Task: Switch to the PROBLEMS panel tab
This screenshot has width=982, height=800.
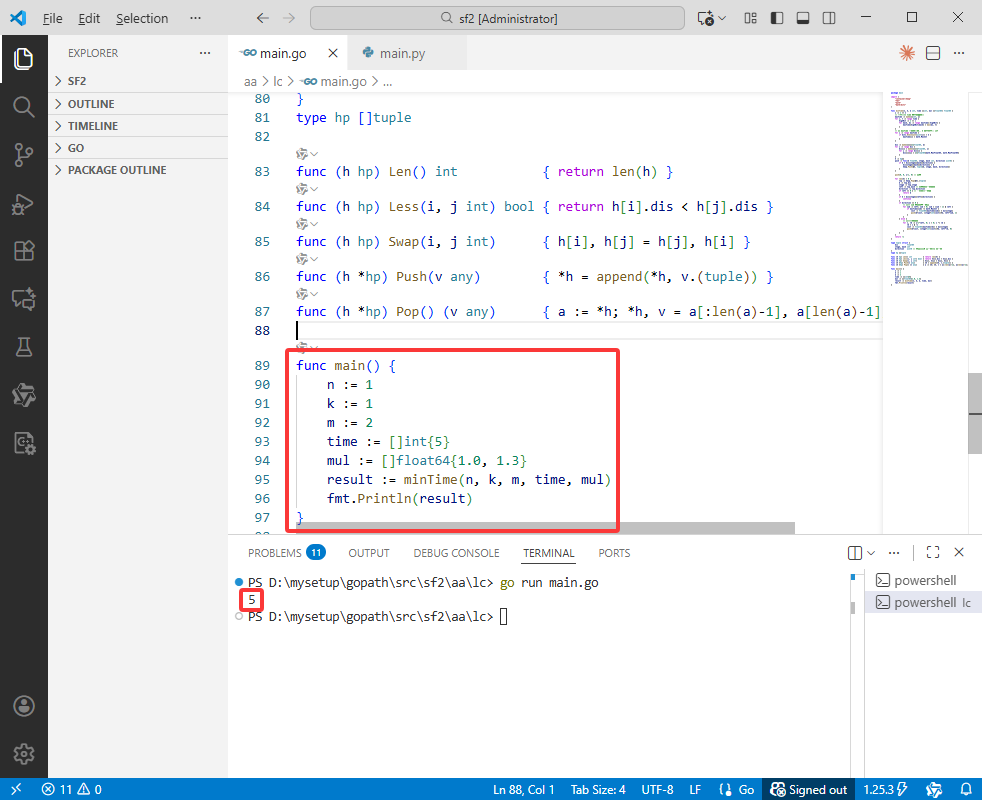Action: click(286, 553)
